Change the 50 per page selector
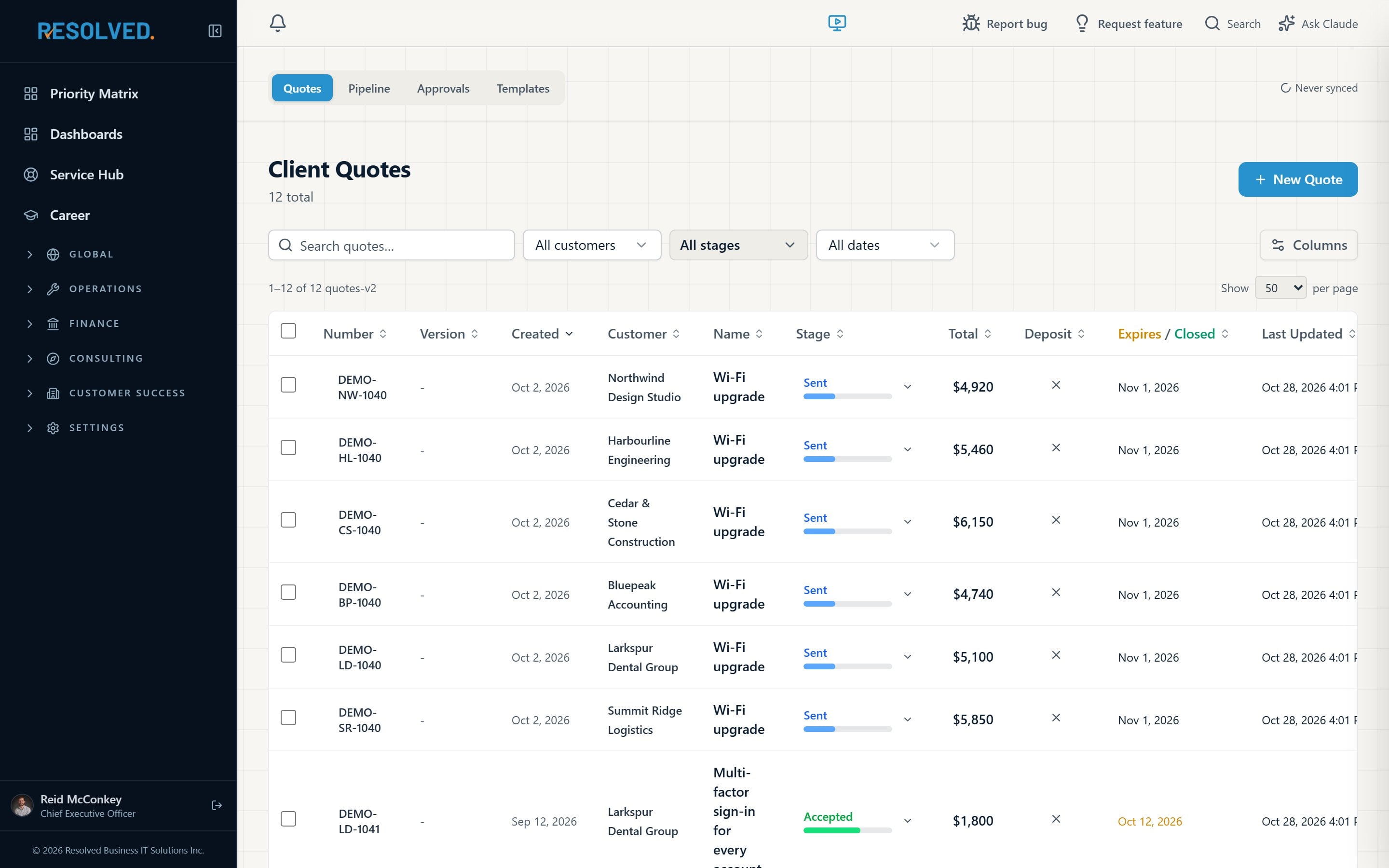Image resolution: width=1389 pixels, height=868 pixels. click(1280, 287)
